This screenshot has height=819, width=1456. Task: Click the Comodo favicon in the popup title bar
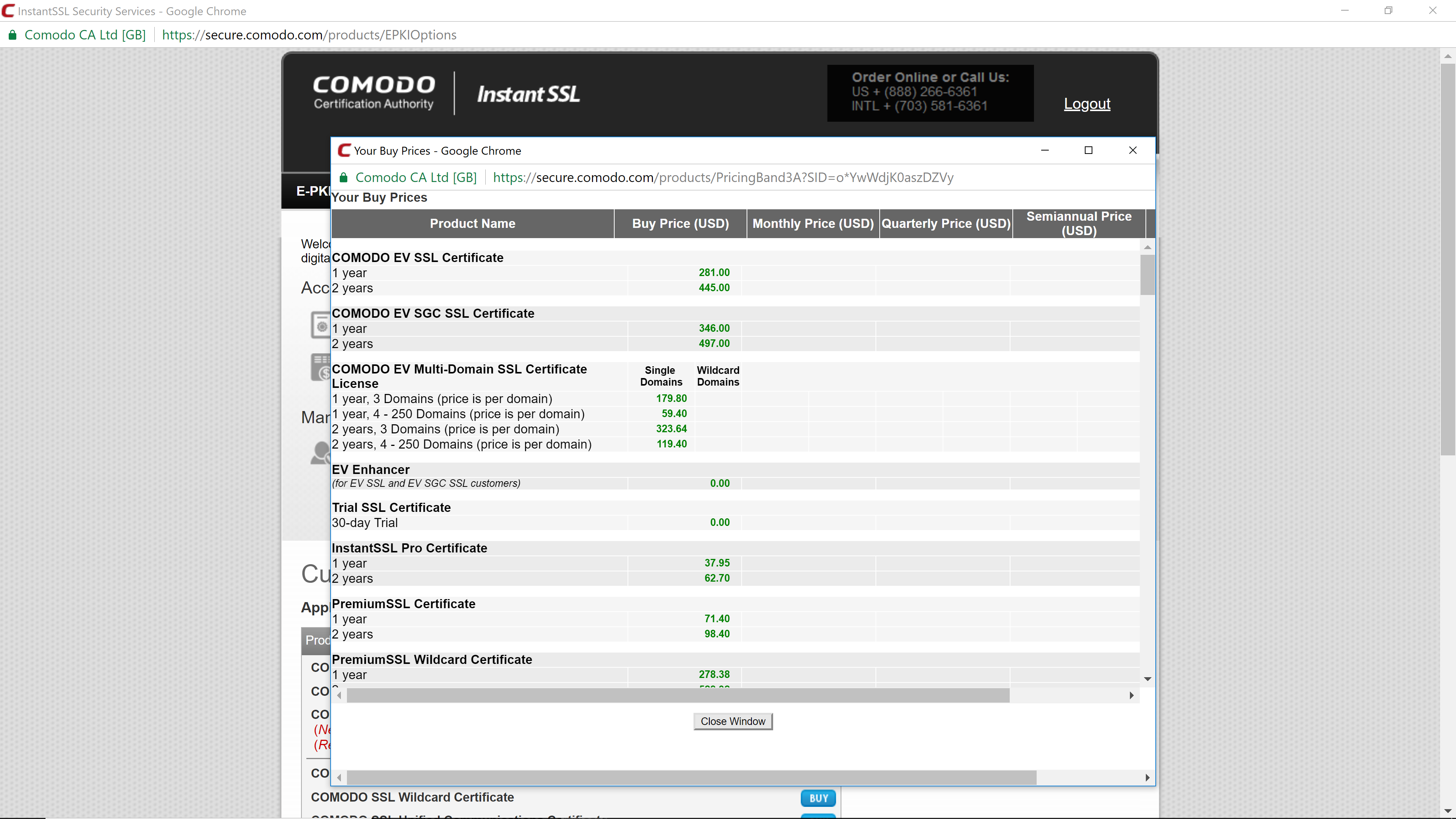coord(344,151)
